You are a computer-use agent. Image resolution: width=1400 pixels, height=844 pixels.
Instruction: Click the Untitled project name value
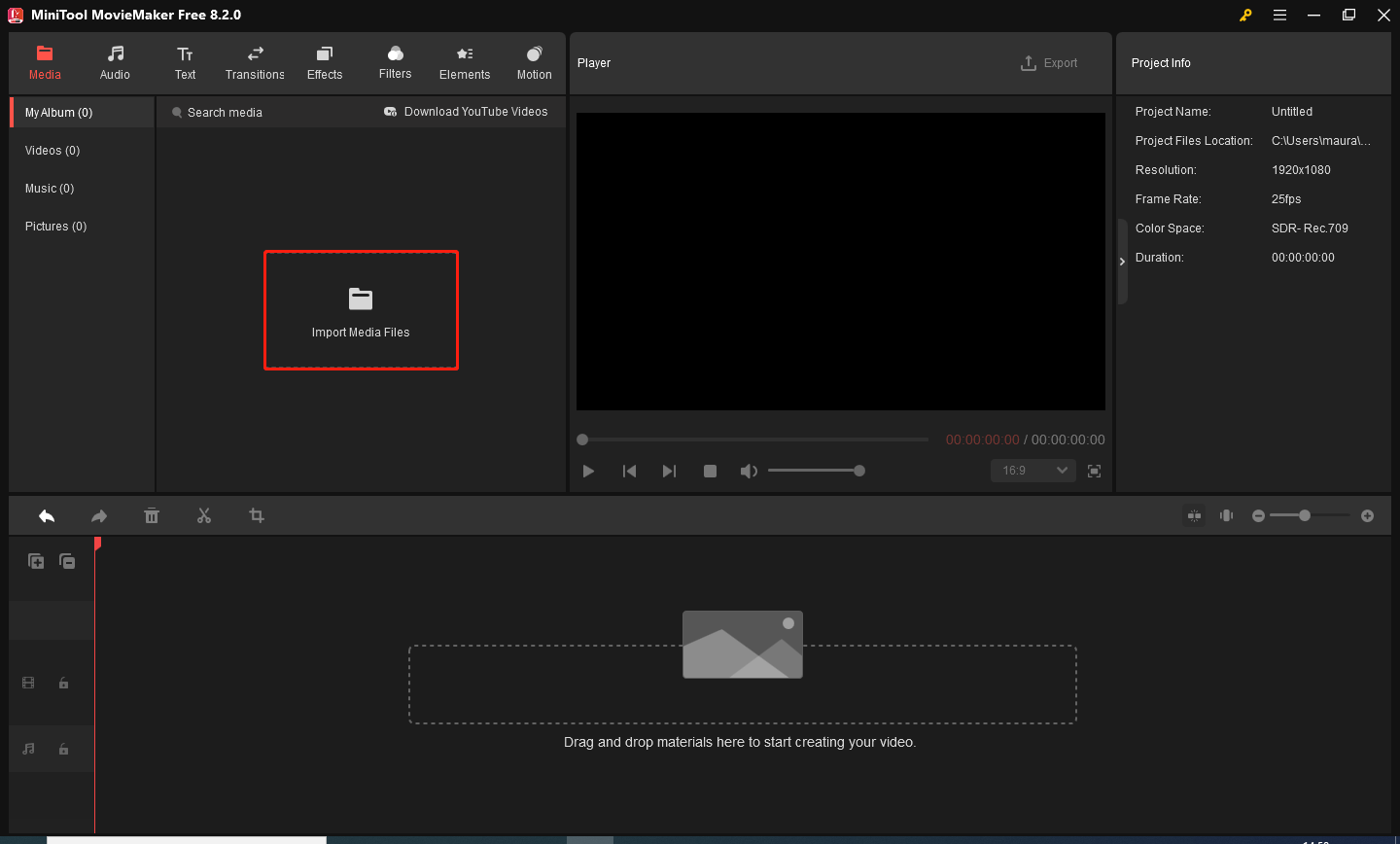[x=1292, y=112]
